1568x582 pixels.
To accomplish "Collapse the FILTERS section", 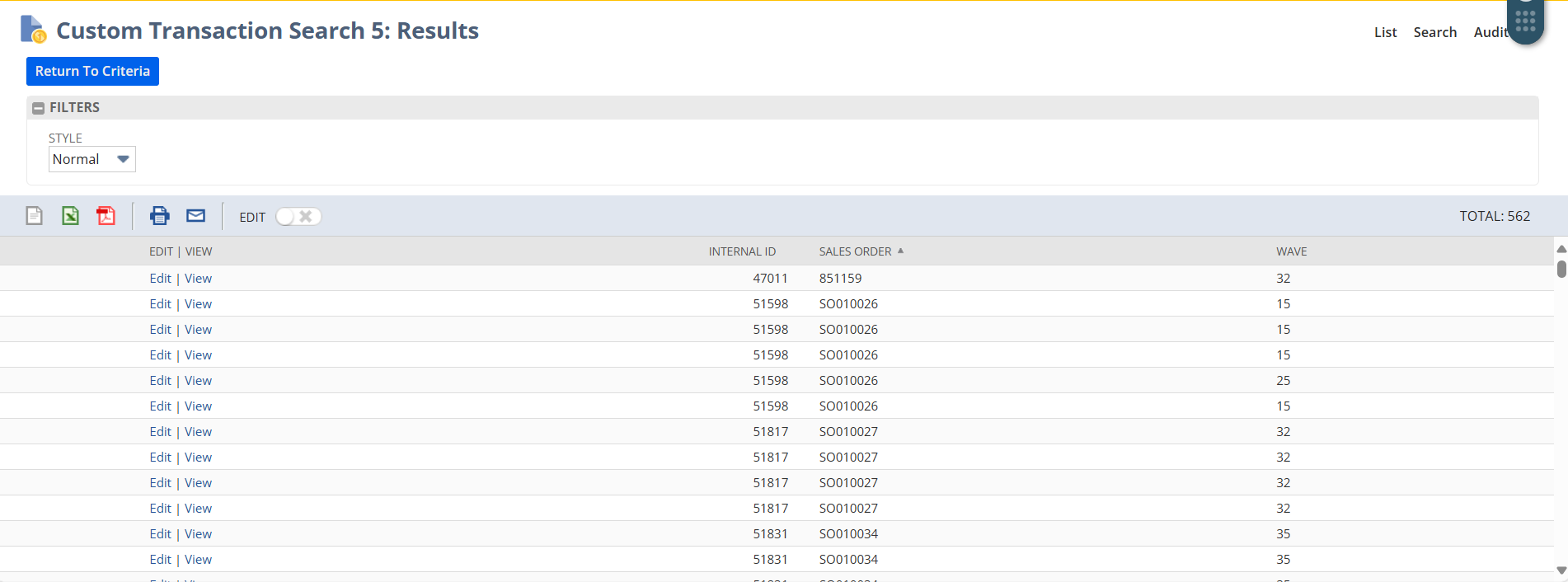I will point(38,108).
